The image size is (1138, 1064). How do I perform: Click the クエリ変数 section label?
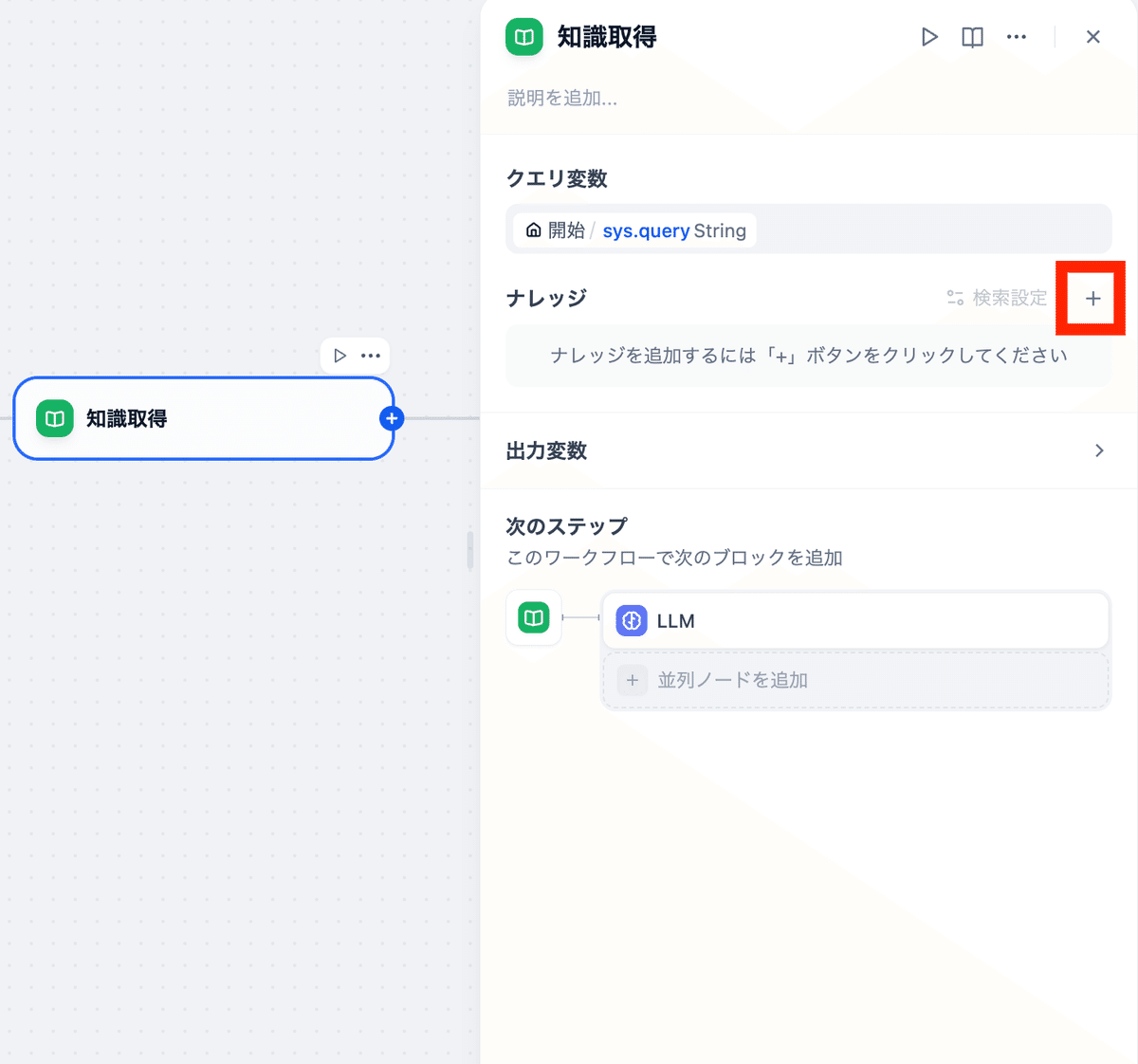[557, 178]
